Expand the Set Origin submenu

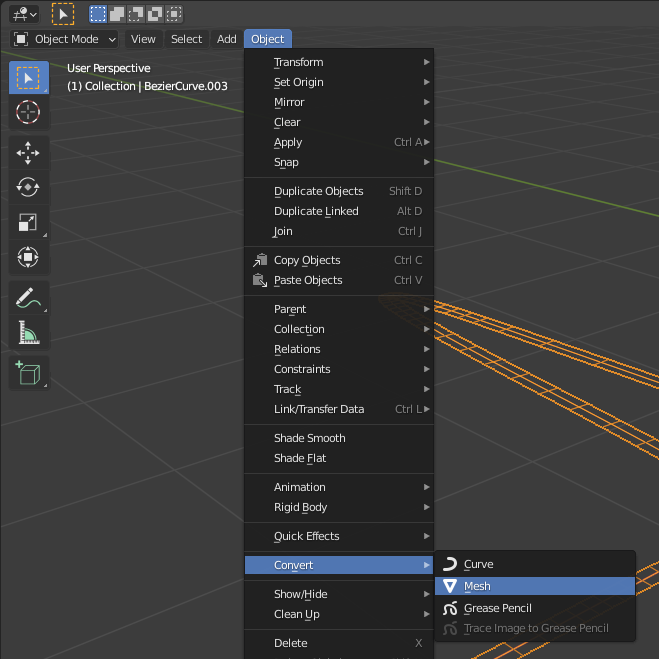tap(339, 82)
